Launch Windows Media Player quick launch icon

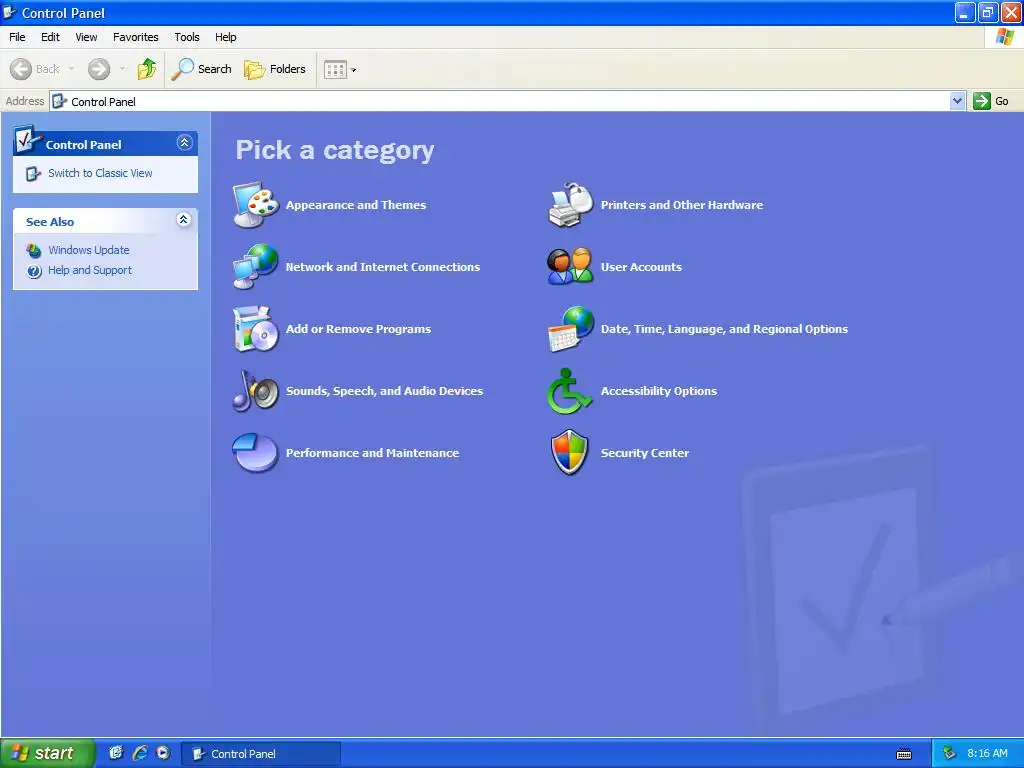(x=163, y=753)
